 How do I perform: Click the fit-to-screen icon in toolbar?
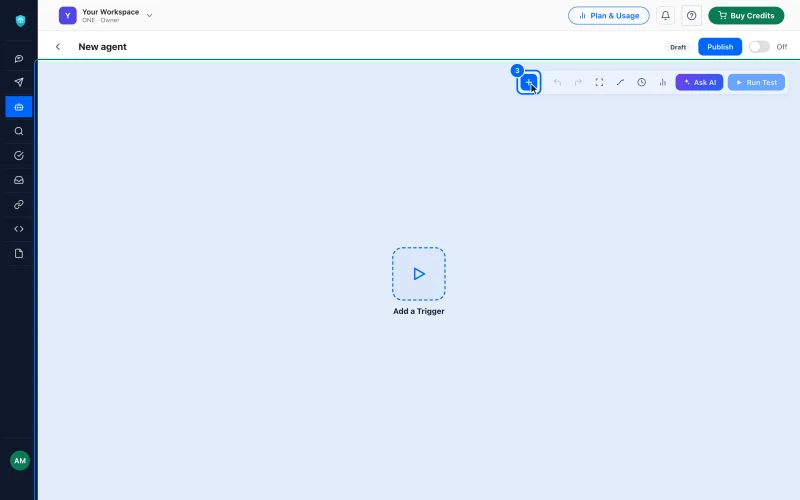click(599, 82)
